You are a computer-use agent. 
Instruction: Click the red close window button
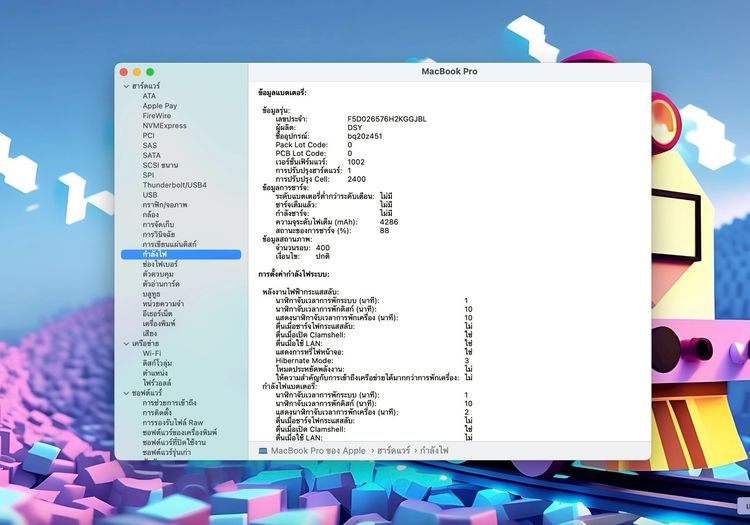pos(124,72)
